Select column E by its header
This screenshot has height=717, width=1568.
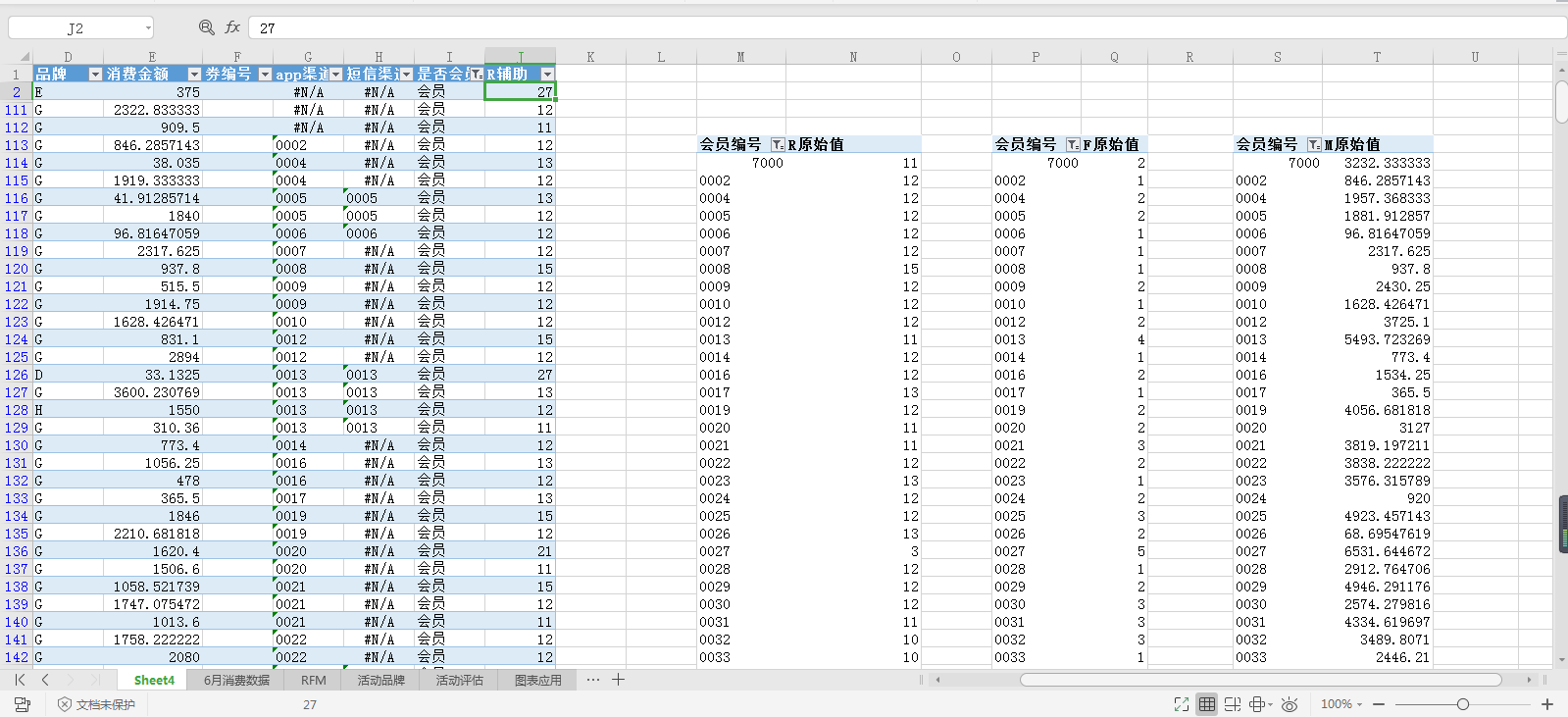click(x=152, y=57)
